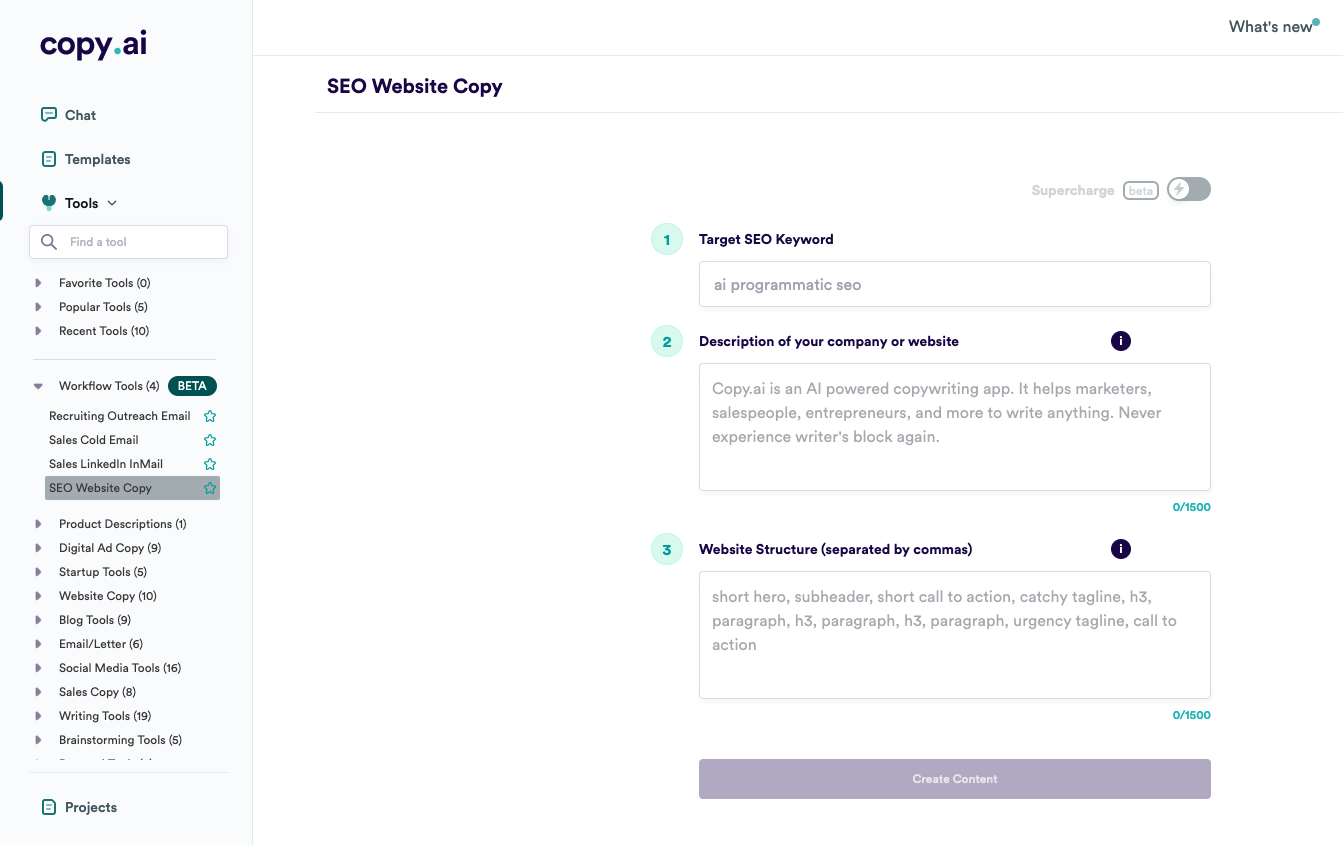The width and height of the screenshot is (1343, 845).
Task: Click the Chat speech bubble icon
Action: (x=48, y=115)
